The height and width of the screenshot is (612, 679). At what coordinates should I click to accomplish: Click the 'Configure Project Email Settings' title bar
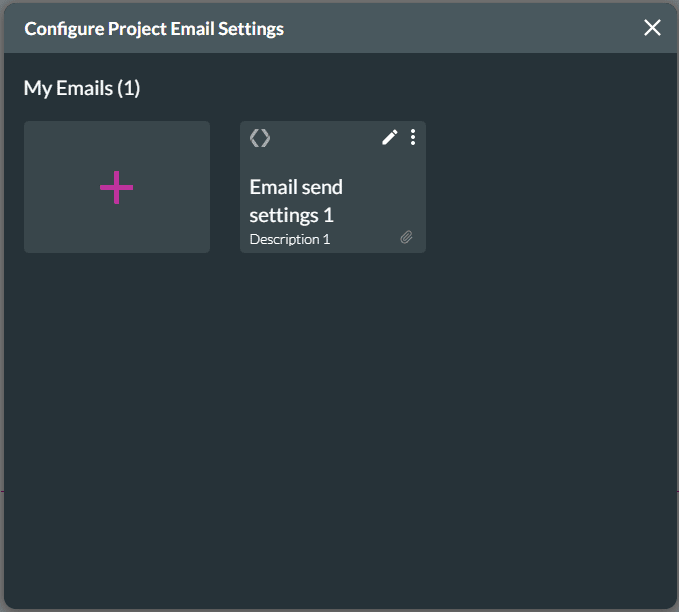154,28
